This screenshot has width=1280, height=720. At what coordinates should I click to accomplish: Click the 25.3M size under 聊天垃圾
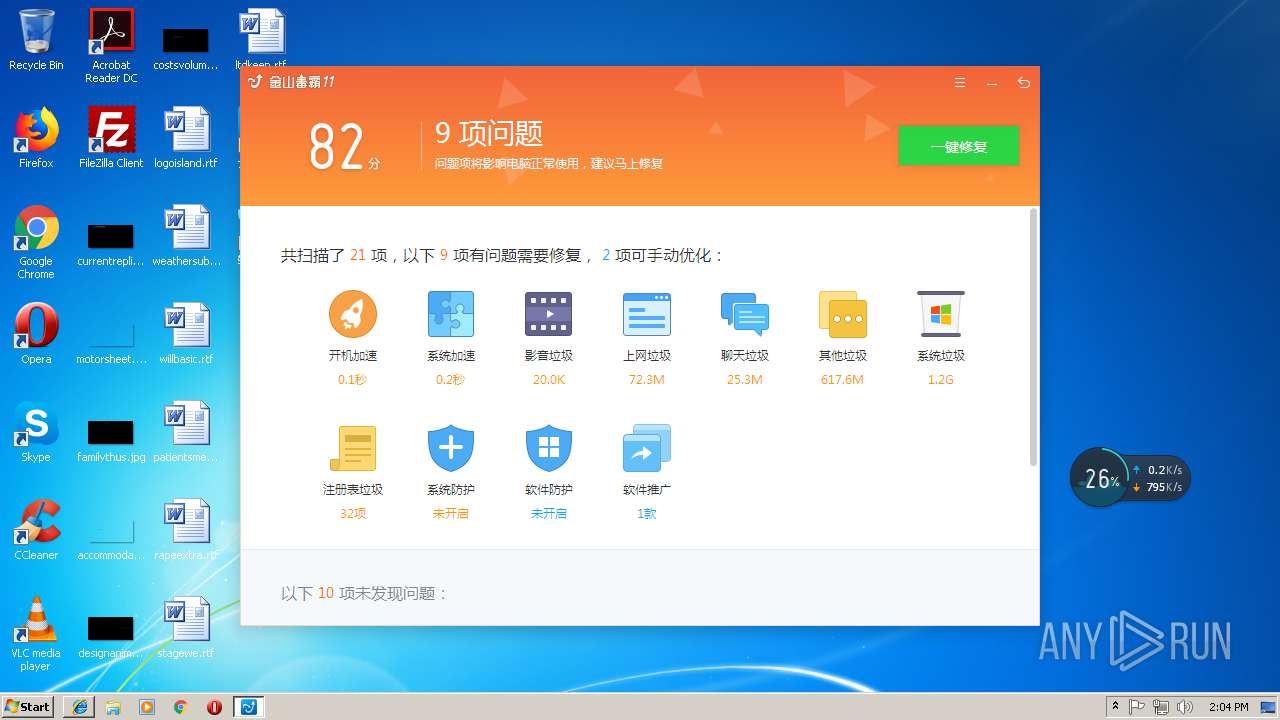pos(744,380)
